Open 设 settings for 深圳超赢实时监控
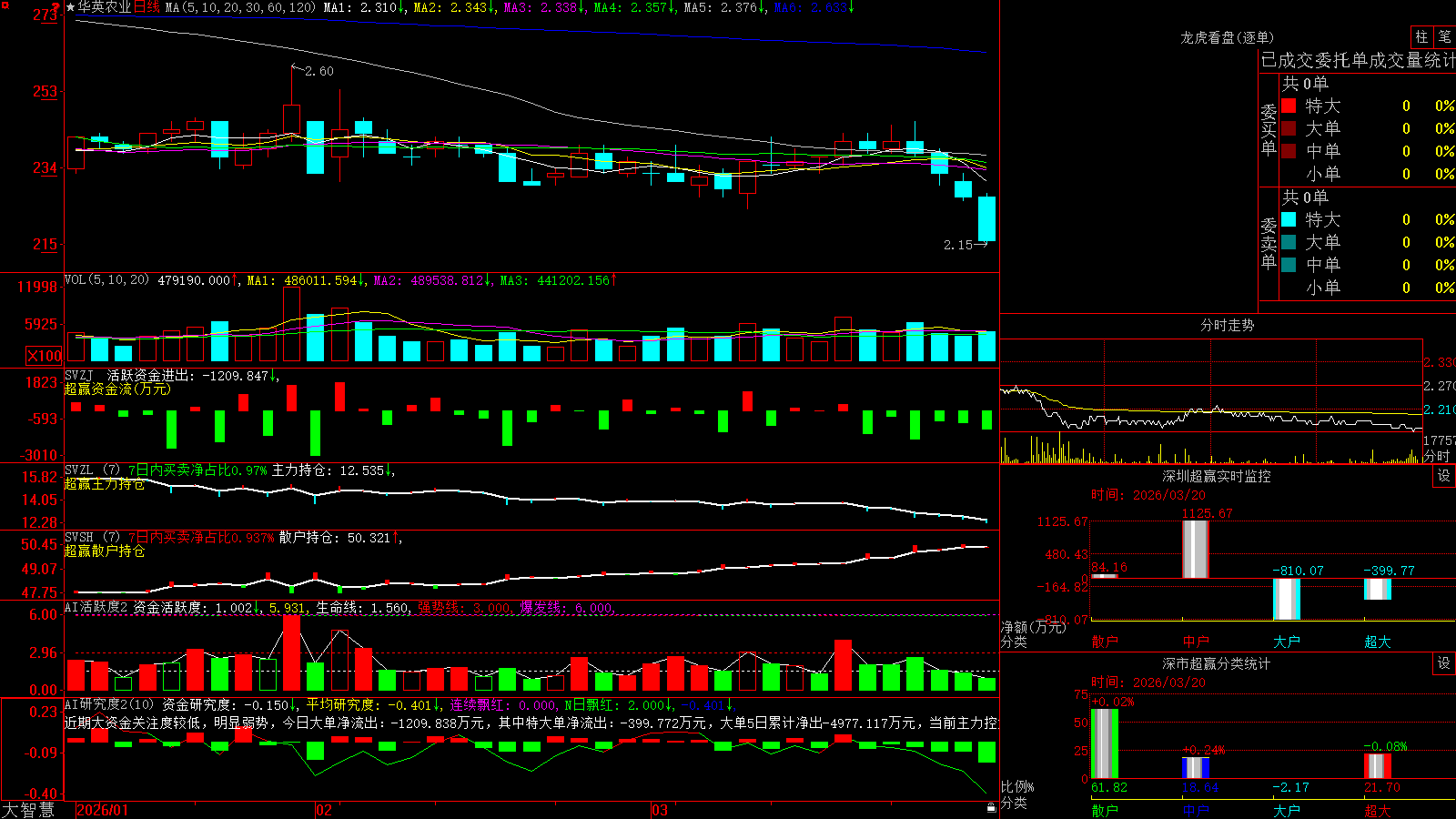Image resolution: width=1456 pixels, height=819 pixels. [1444, 476]
